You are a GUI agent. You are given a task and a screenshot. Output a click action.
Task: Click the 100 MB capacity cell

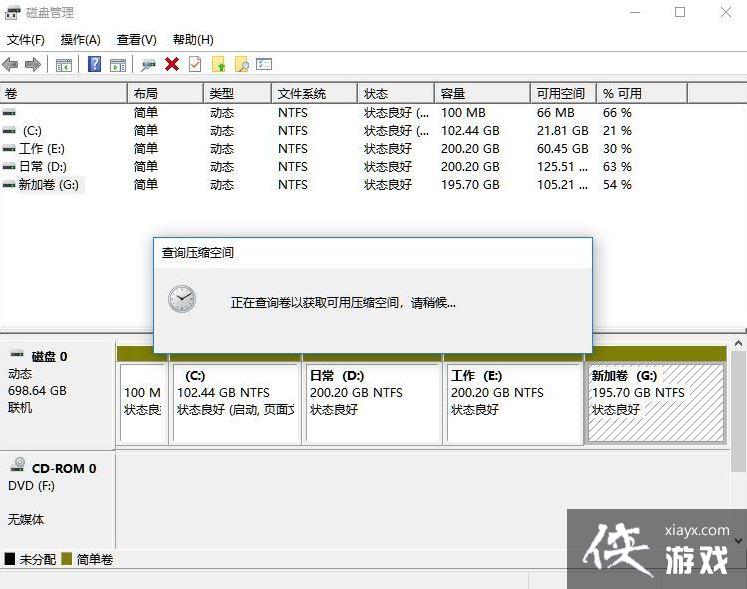(463, 113)
